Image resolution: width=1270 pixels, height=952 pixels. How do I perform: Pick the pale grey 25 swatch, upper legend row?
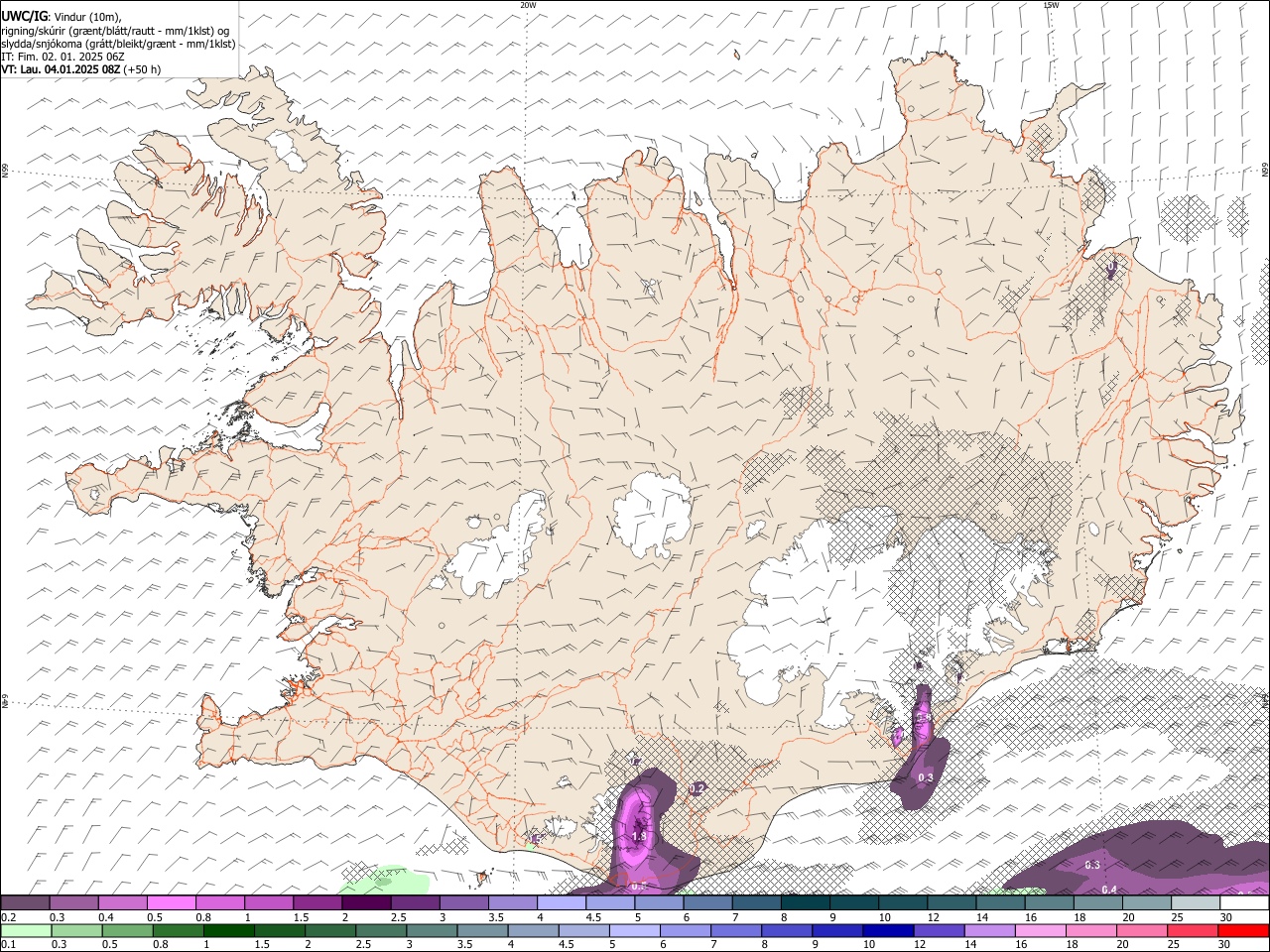pyautogui.click(x=1196, y=903)
